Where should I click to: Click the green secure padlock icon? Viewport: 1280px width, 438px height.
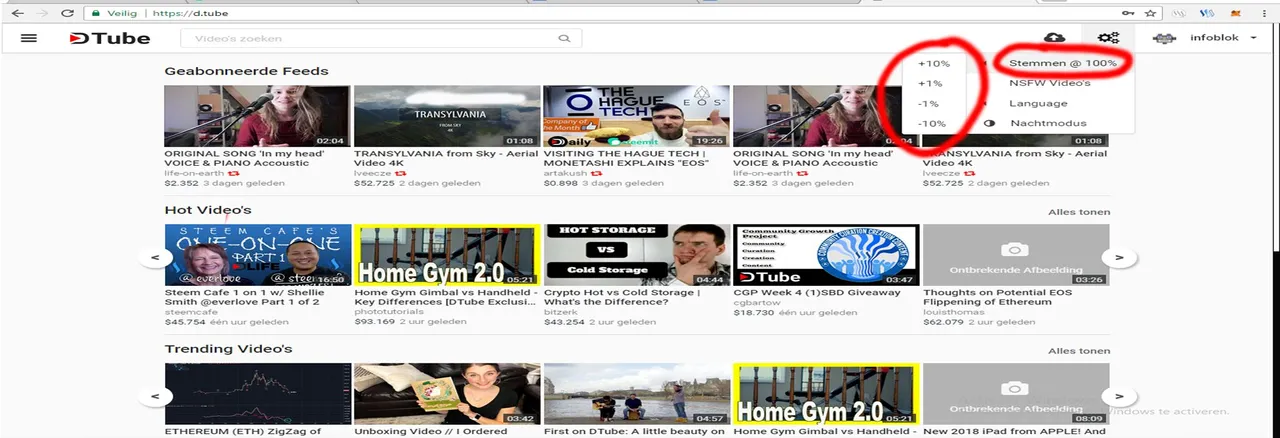94,13
